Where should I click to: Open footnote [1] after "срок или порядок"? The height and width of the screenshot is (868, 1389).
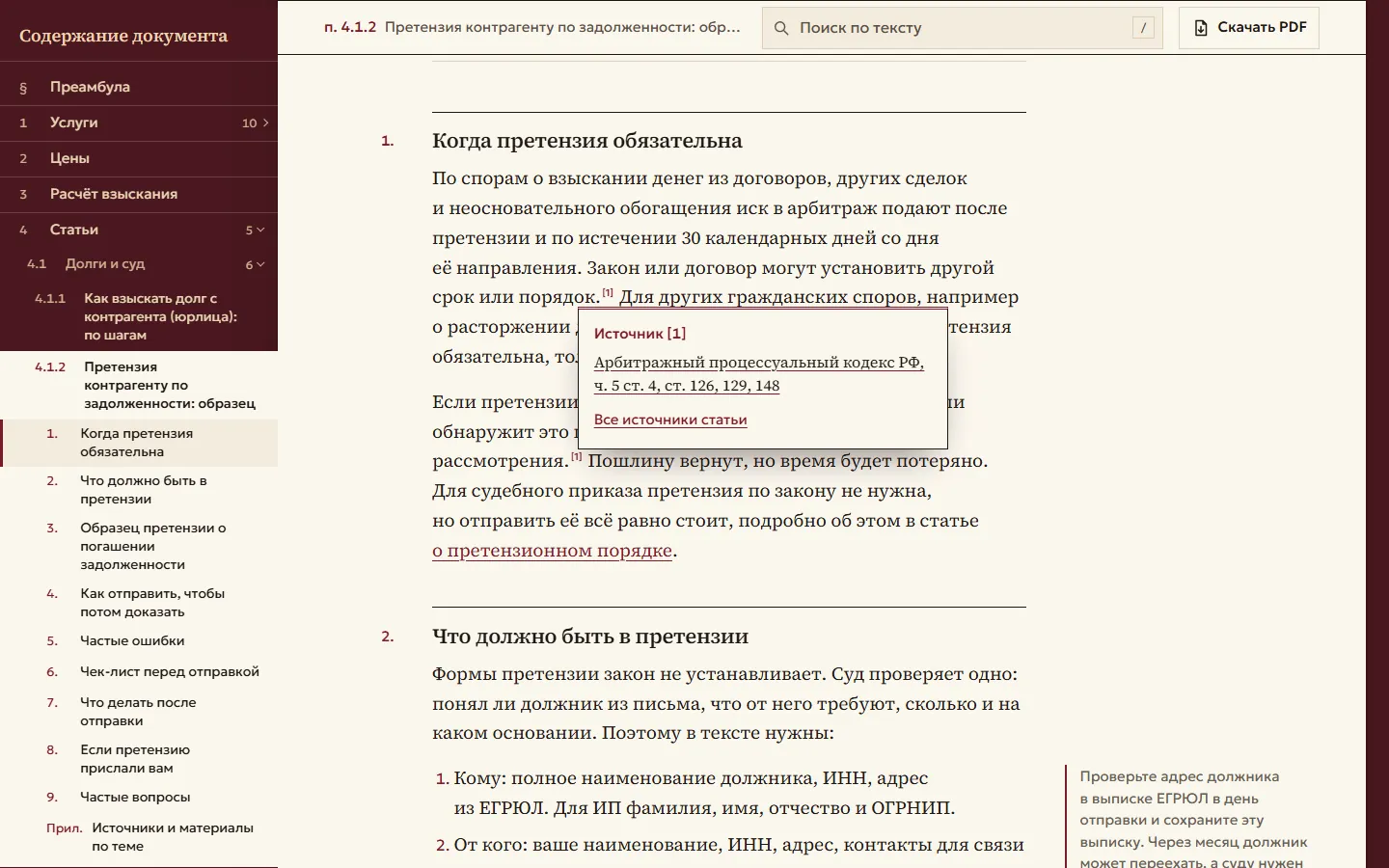pyautogui.click(x=608, y=292)
